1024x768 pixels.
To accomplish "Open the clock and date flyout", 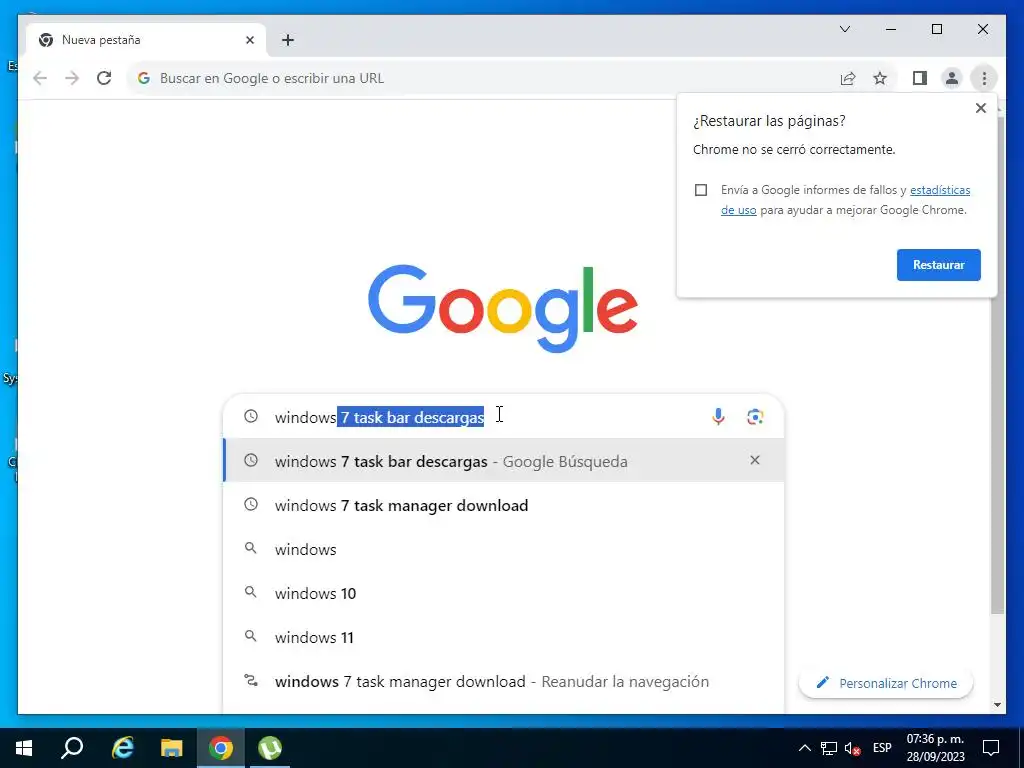I will coord(935,748).
